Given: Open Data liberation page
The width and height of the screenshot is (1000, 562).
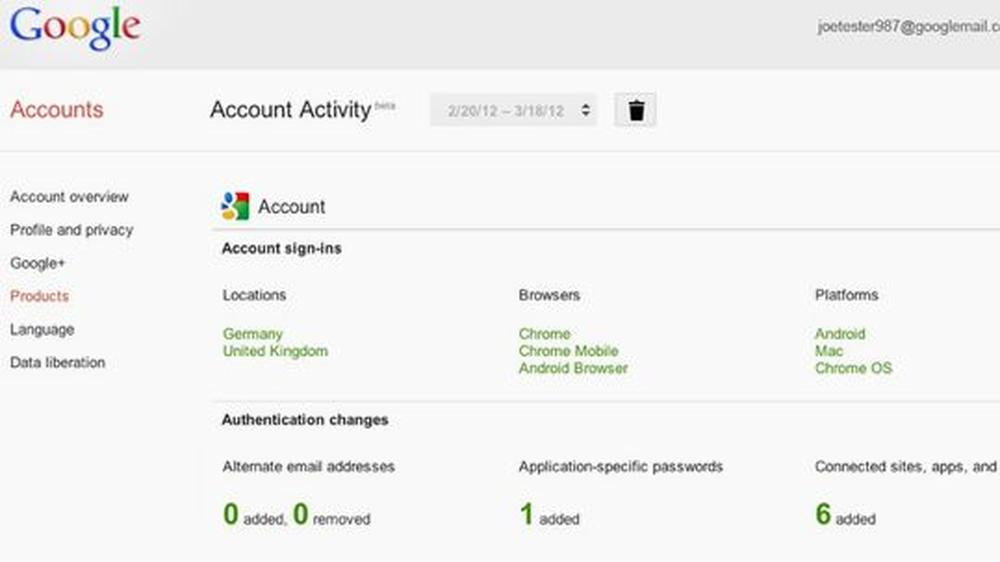Looking at the screenshot, I should click(57, 362).
